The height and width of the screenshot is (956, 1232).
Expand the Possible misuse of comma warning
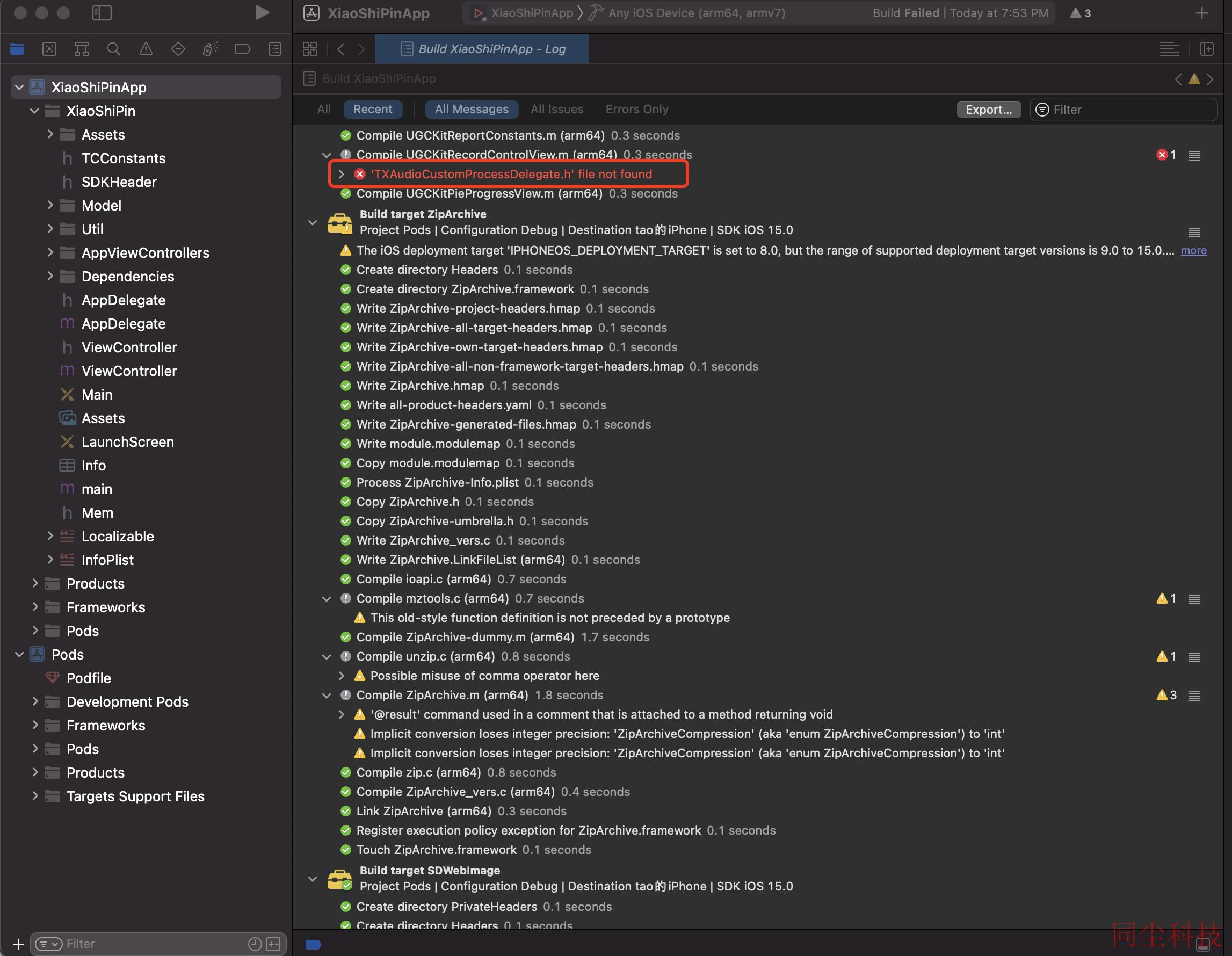coord(341,676)
